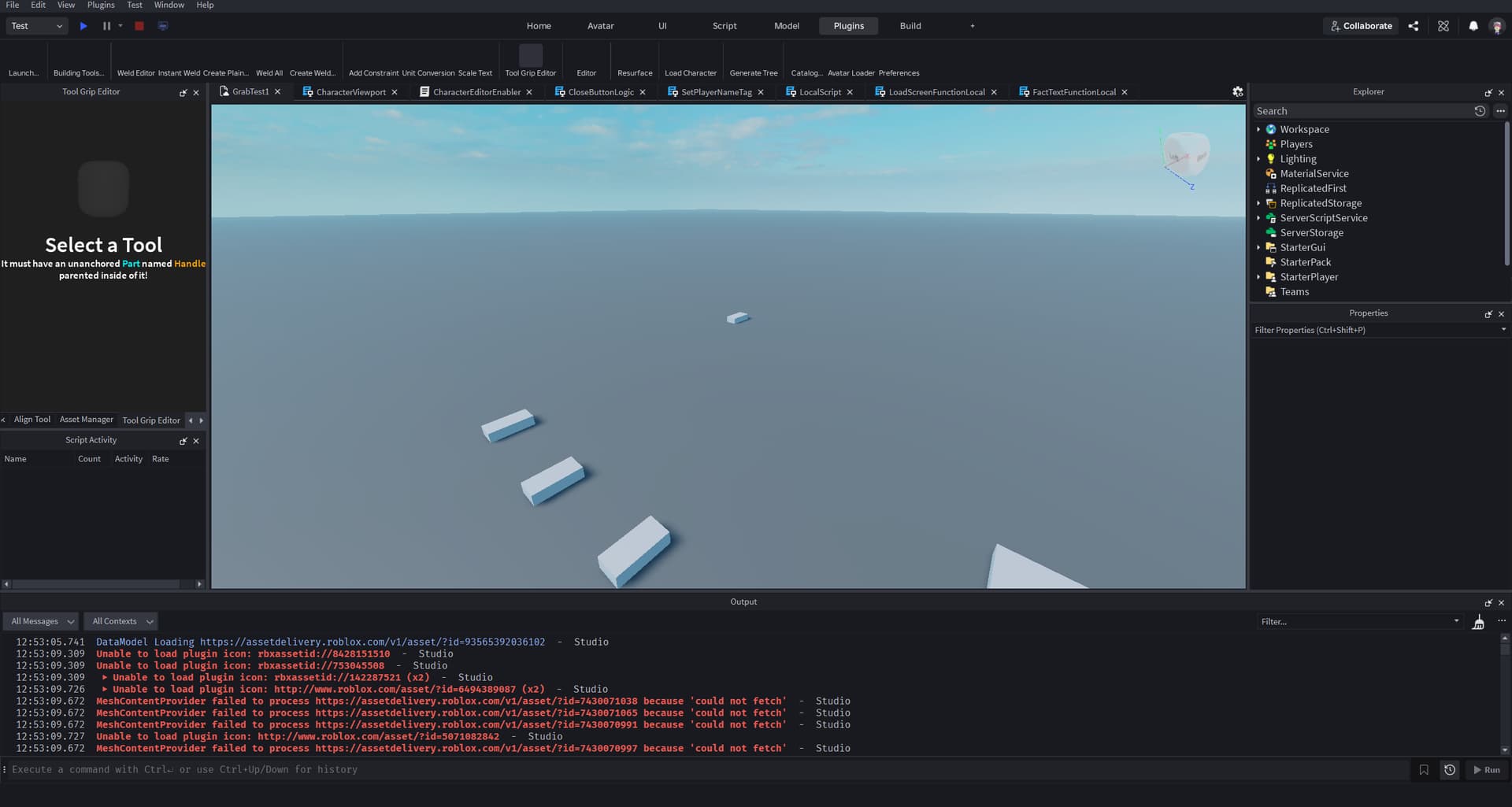This screenshot has width=1512, height=807.
Task: Select Players in the Explorer
Action: point(1296,144)
